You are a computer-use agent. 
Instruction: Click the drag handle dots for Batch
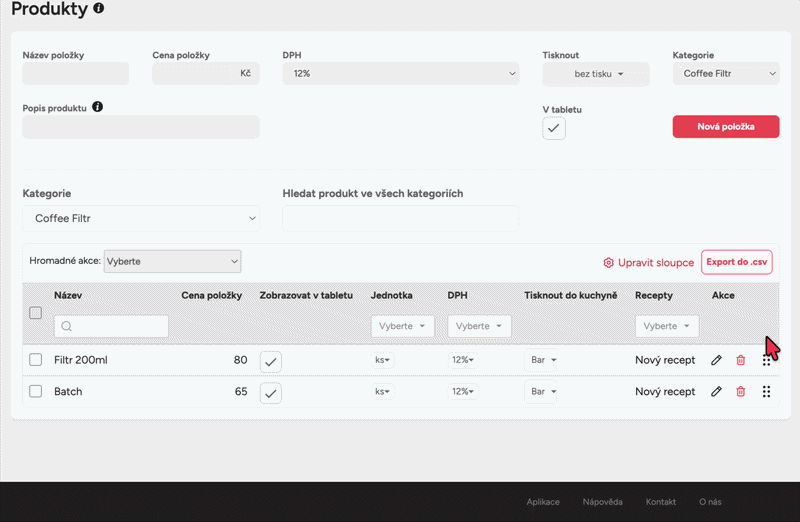[x=766, y=392]
